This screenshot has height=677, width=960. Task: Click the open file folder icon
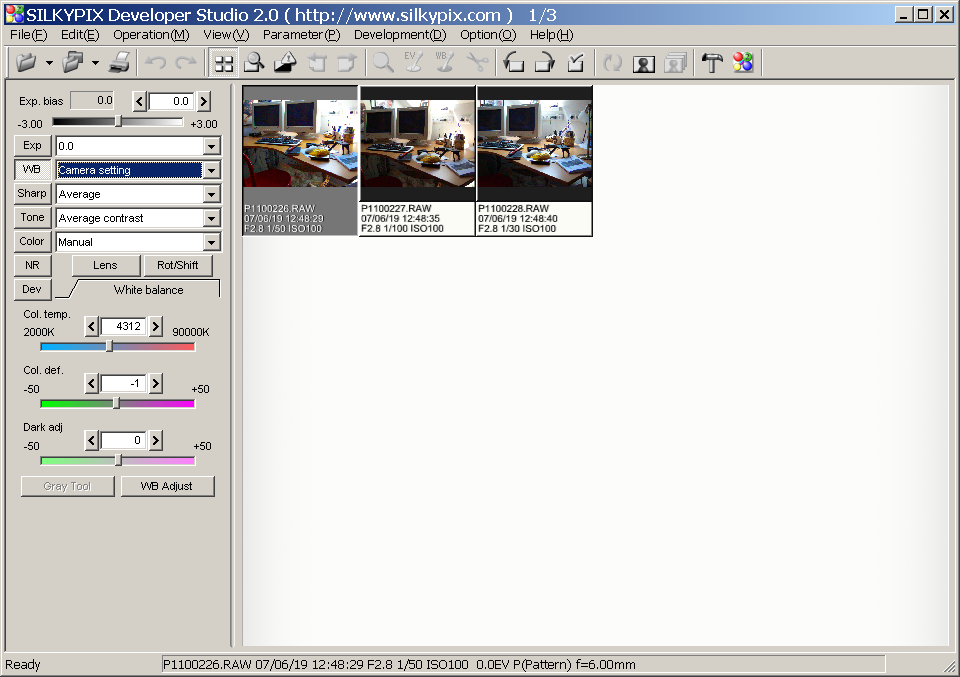coord(27,63)
